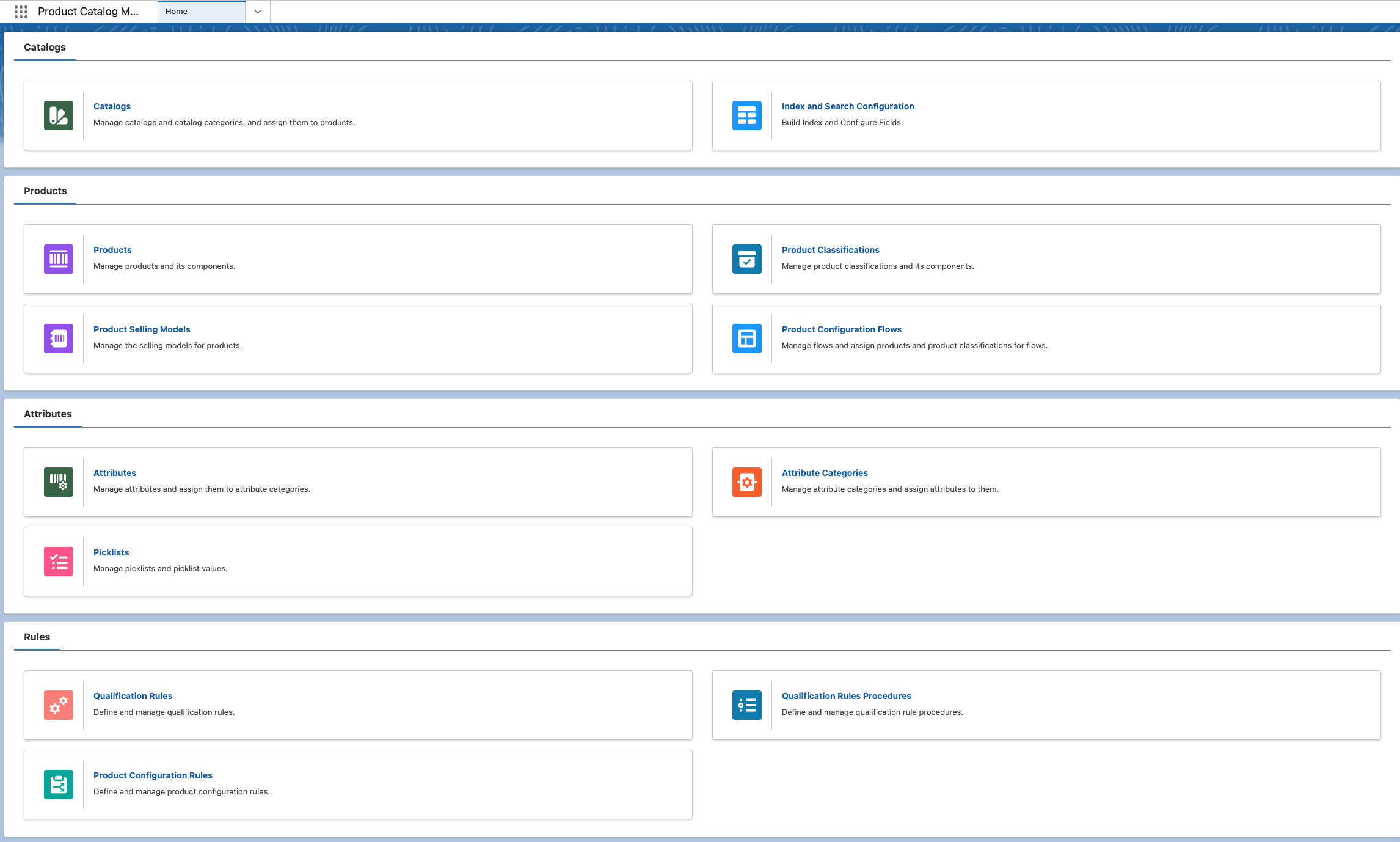The image size is (1400, 842).
Task: Click the Products section heading tab
Action: pyautogui.click(x=45, y=191)
